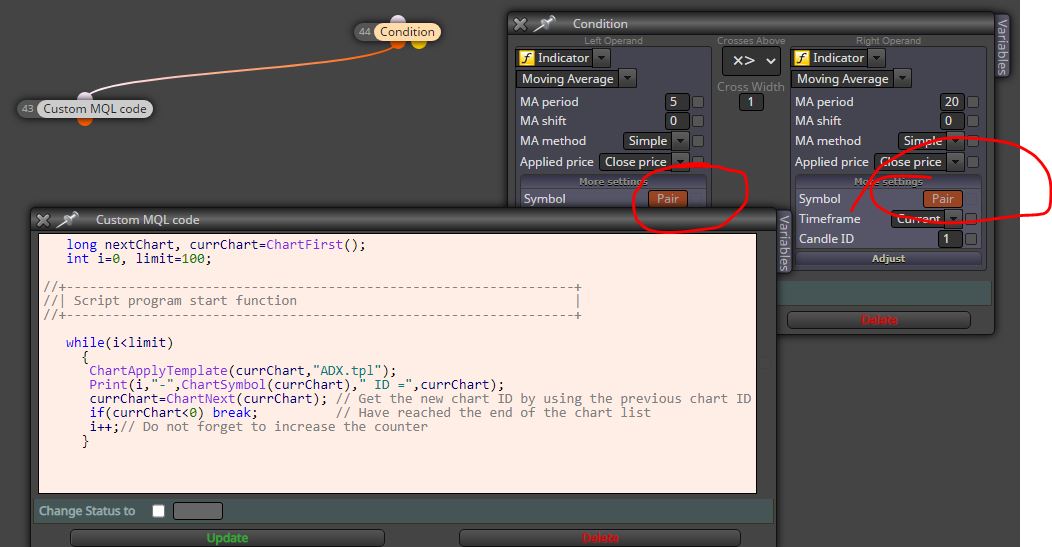Toggle checkbox beside Right Operand Applied price

(x=973, y=162)
